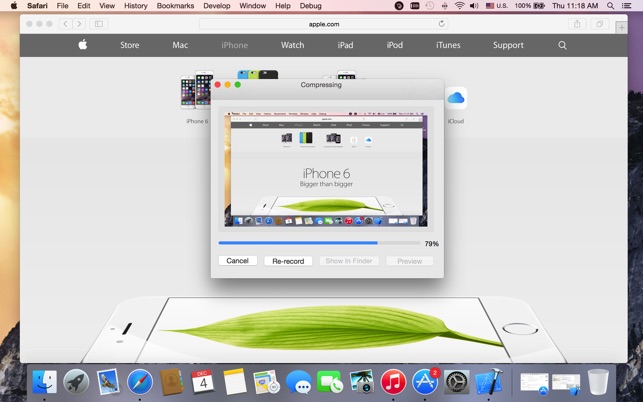This screenshot has height=402, width=643.
Task: Open iTunes link in Apple nav
Action: [x=448, y=45]
